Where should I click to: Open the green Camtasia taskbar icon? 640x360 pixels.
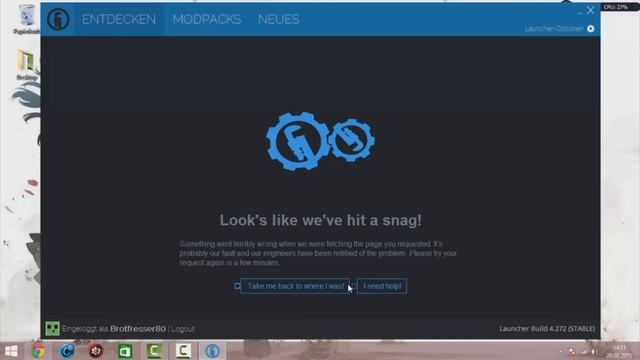(x=154, y=351)
